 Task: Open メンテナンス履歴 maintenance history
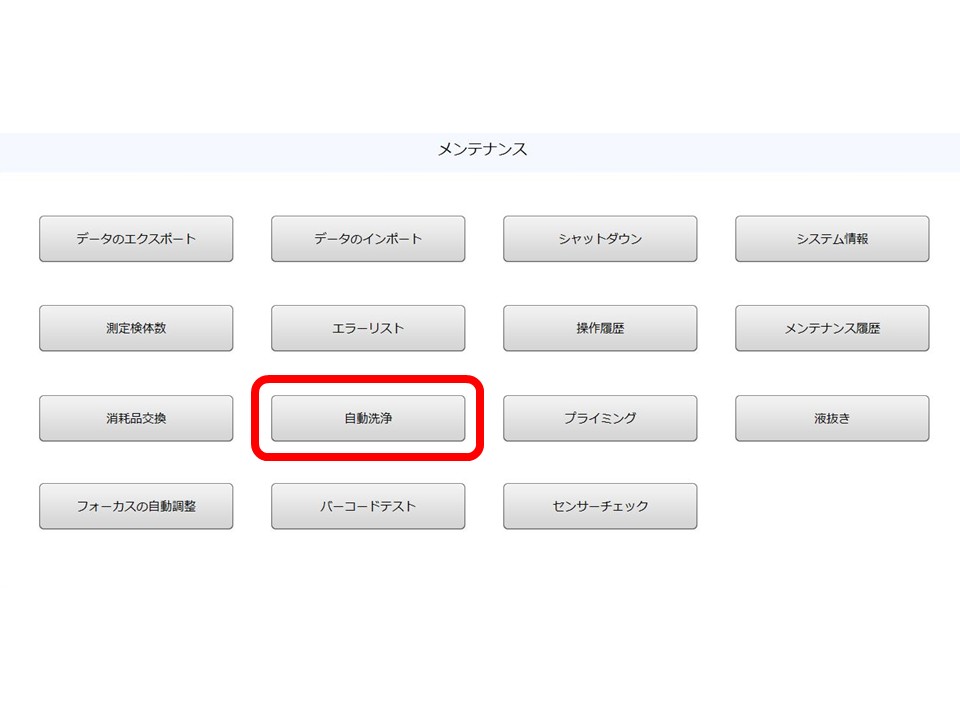[833, 327]
